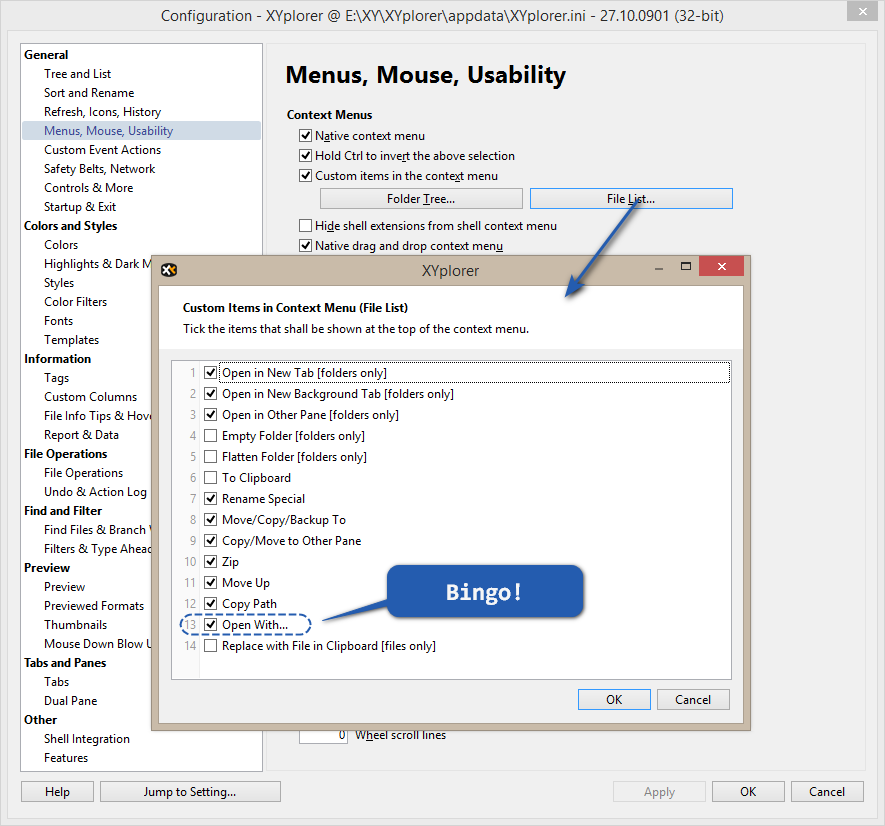
Task: Minimize the XYplorer custom items dialog
Action: 659,269
